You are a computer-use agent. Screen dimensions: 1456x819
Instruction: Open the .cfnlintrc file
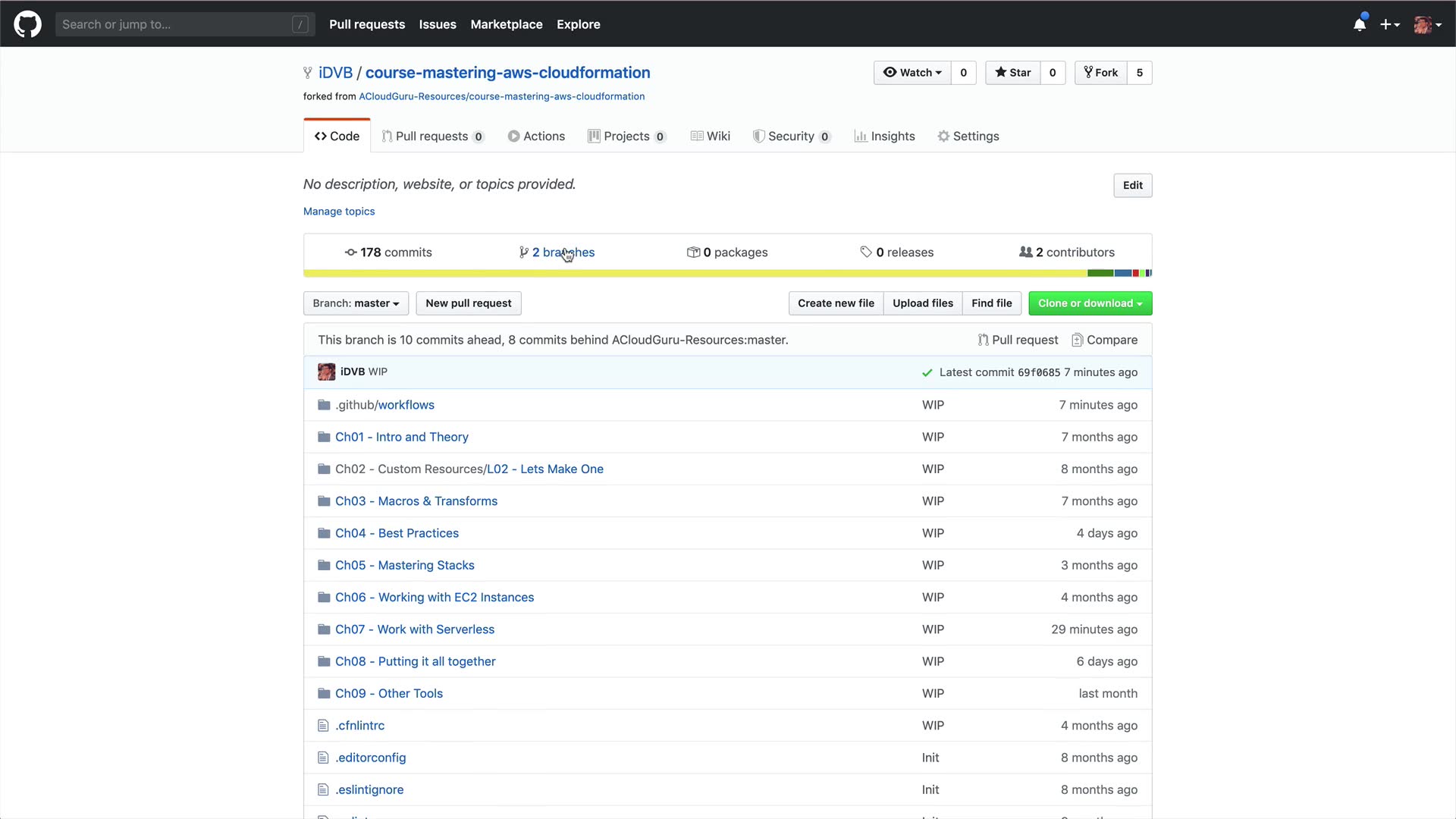[x=359, y=726]
